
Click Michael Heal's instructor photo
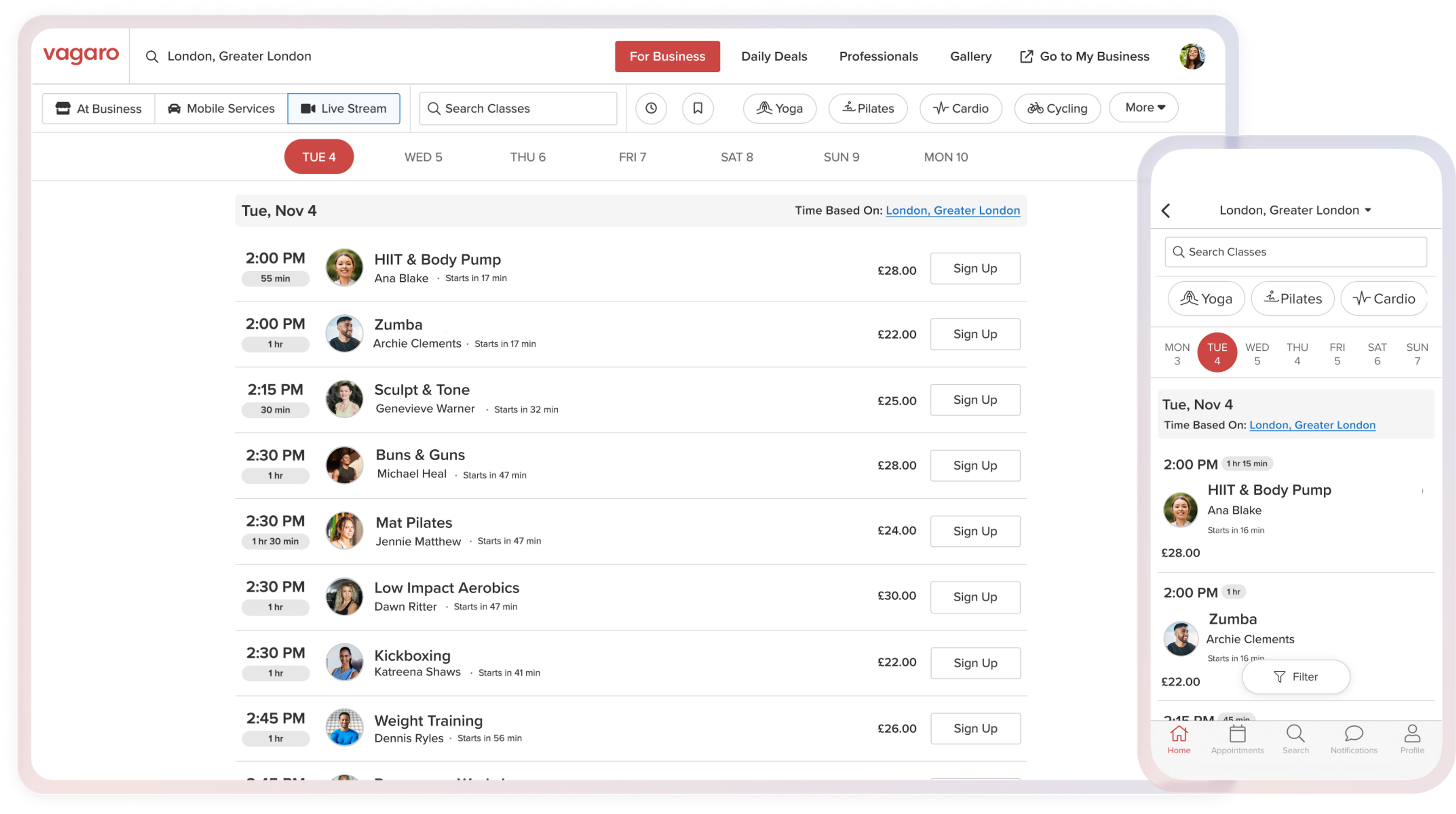(x=344, y=465)
